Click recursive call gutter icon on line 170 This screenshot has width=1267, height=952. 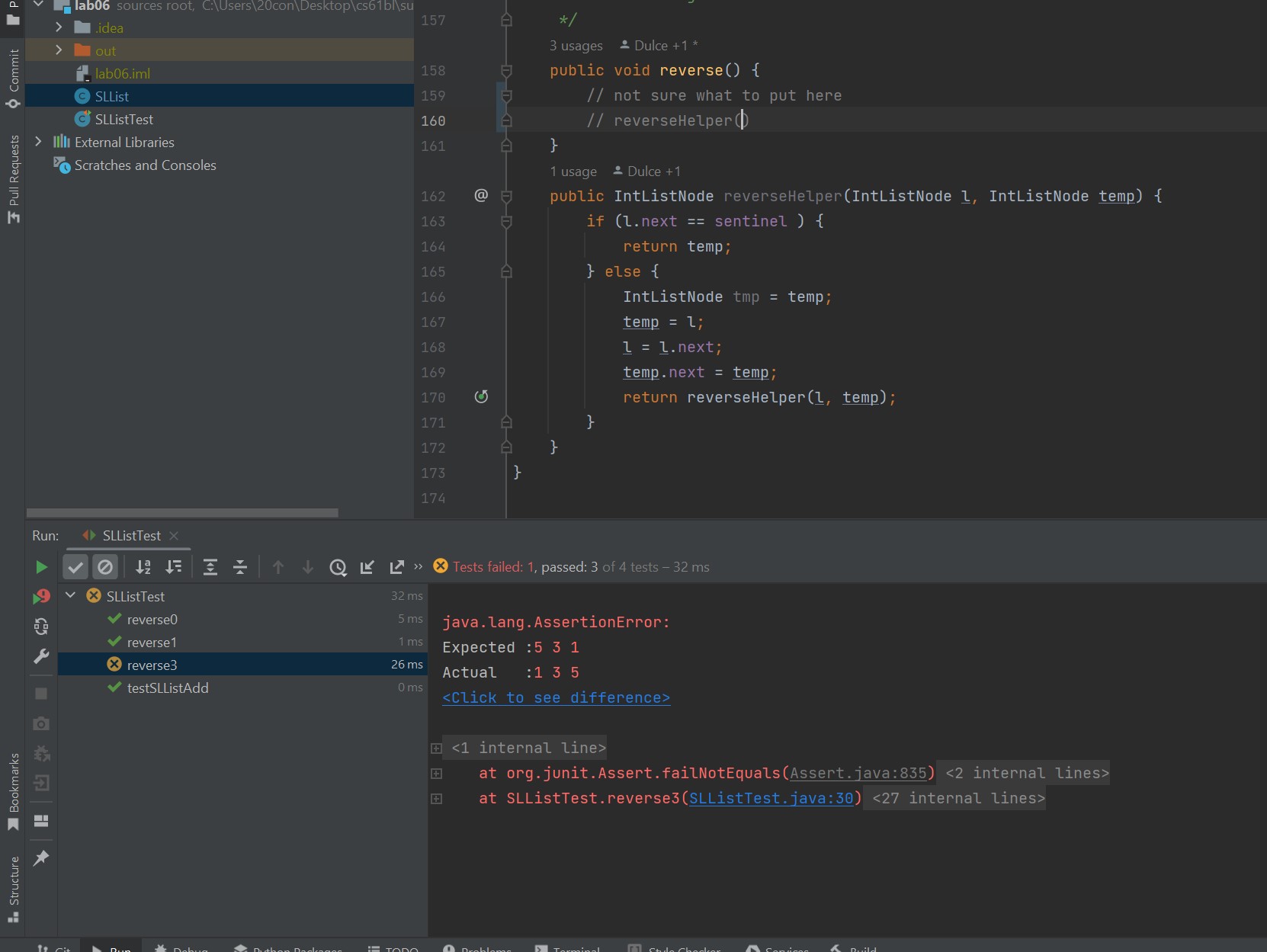tap(481, 396)
